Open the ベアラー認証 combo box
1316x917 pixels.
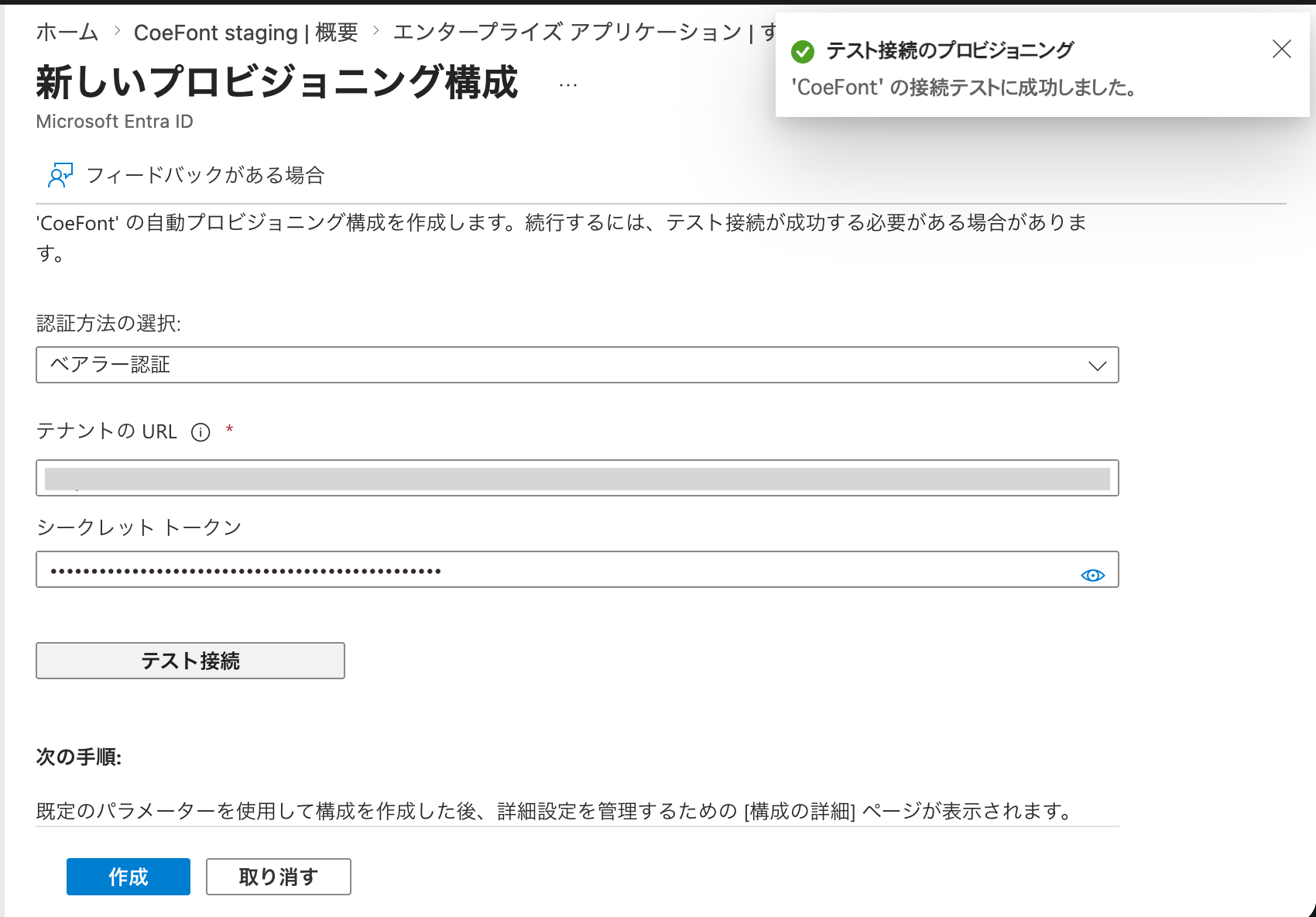tap(577, 365)
